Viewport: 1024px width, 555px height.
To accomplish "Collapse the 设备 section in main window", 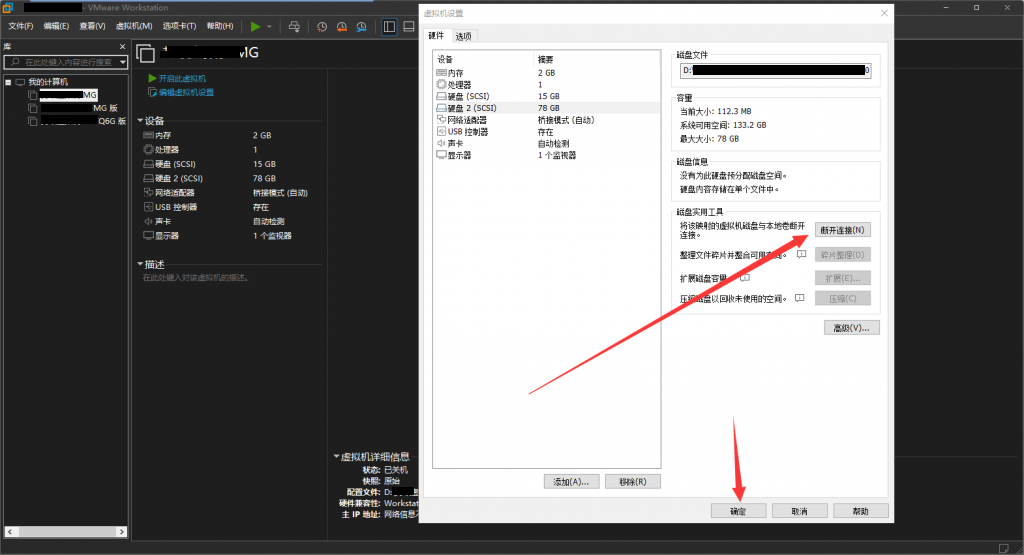I will (140, 121).
